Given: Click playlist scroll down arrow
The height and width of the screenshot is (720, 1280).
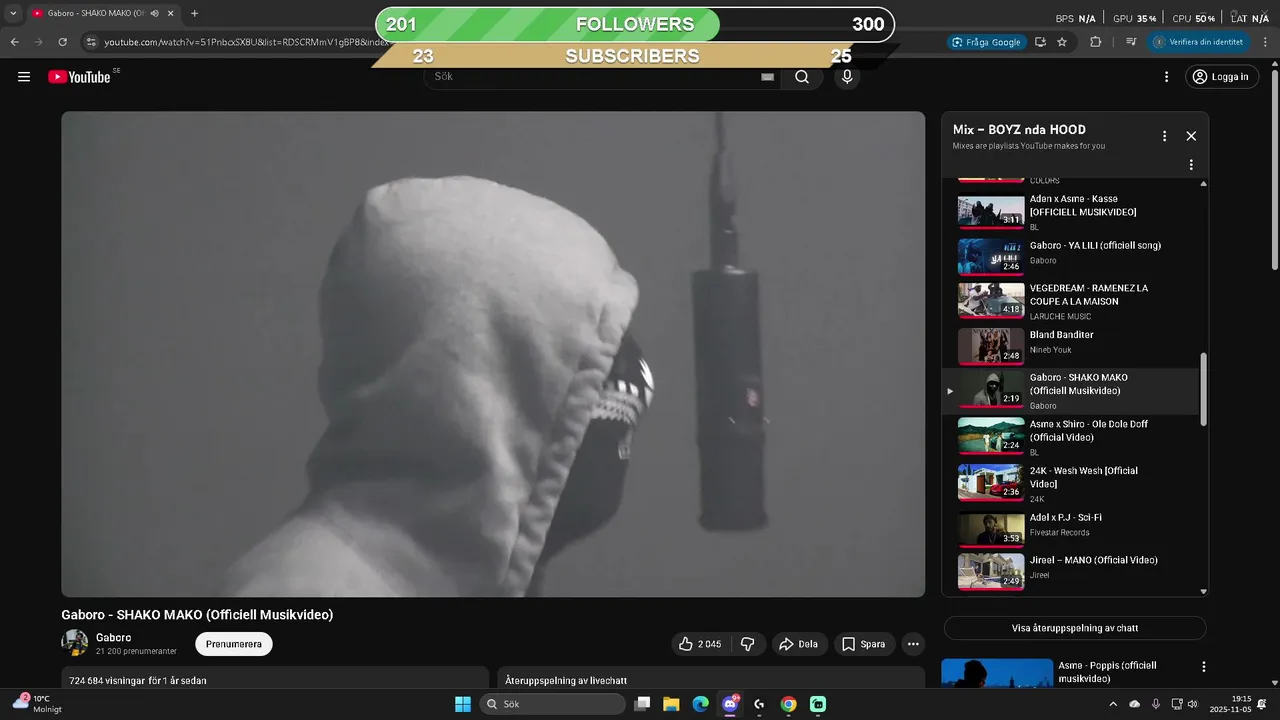Looking at the screenshot, I should 1203,592.
